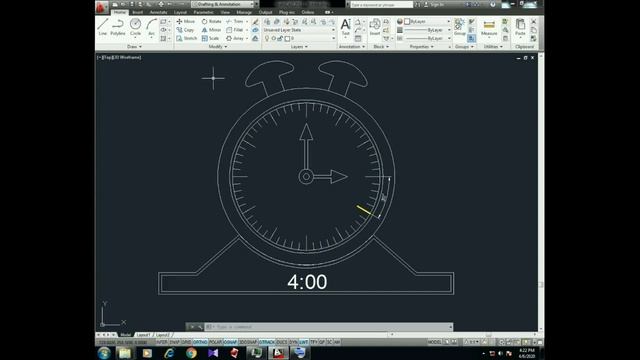This screenshot has width=640, height=360.
Task: Click the object color swatch in Properties
Action: tap(407, 21)
